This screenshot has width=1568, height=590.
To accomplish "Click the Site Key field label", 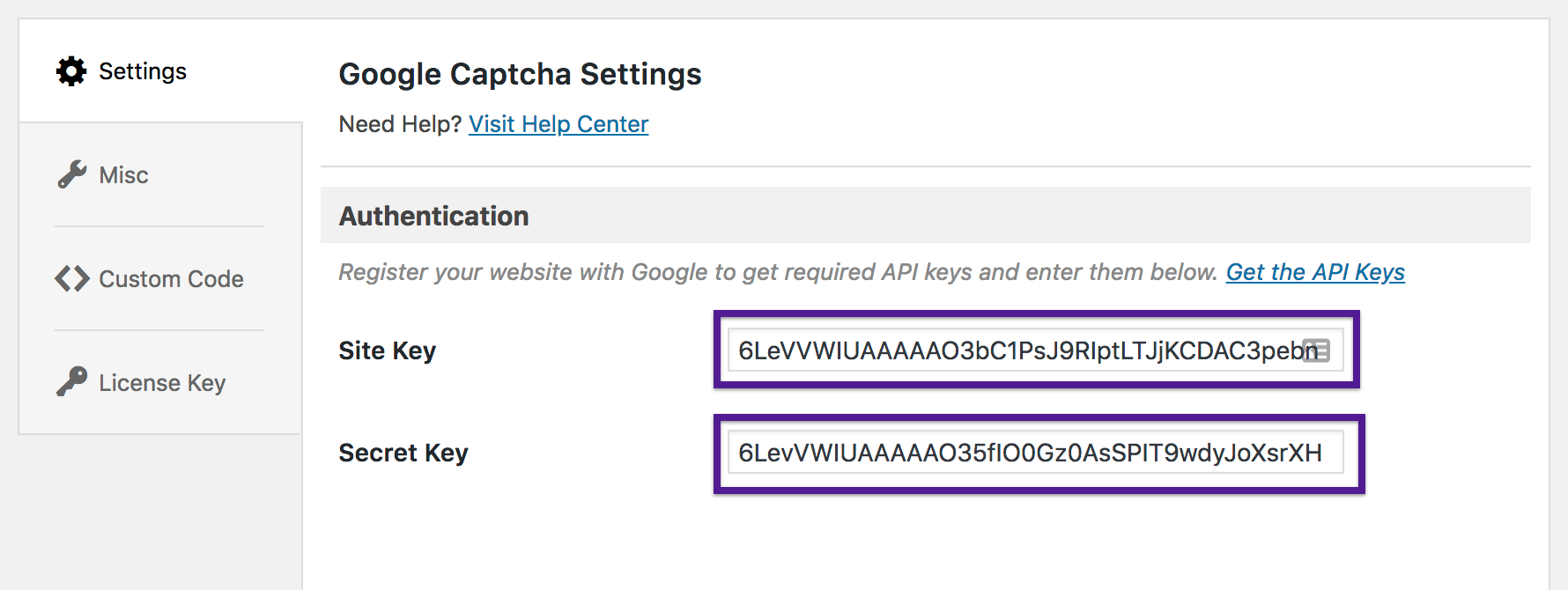I will 387,350.
